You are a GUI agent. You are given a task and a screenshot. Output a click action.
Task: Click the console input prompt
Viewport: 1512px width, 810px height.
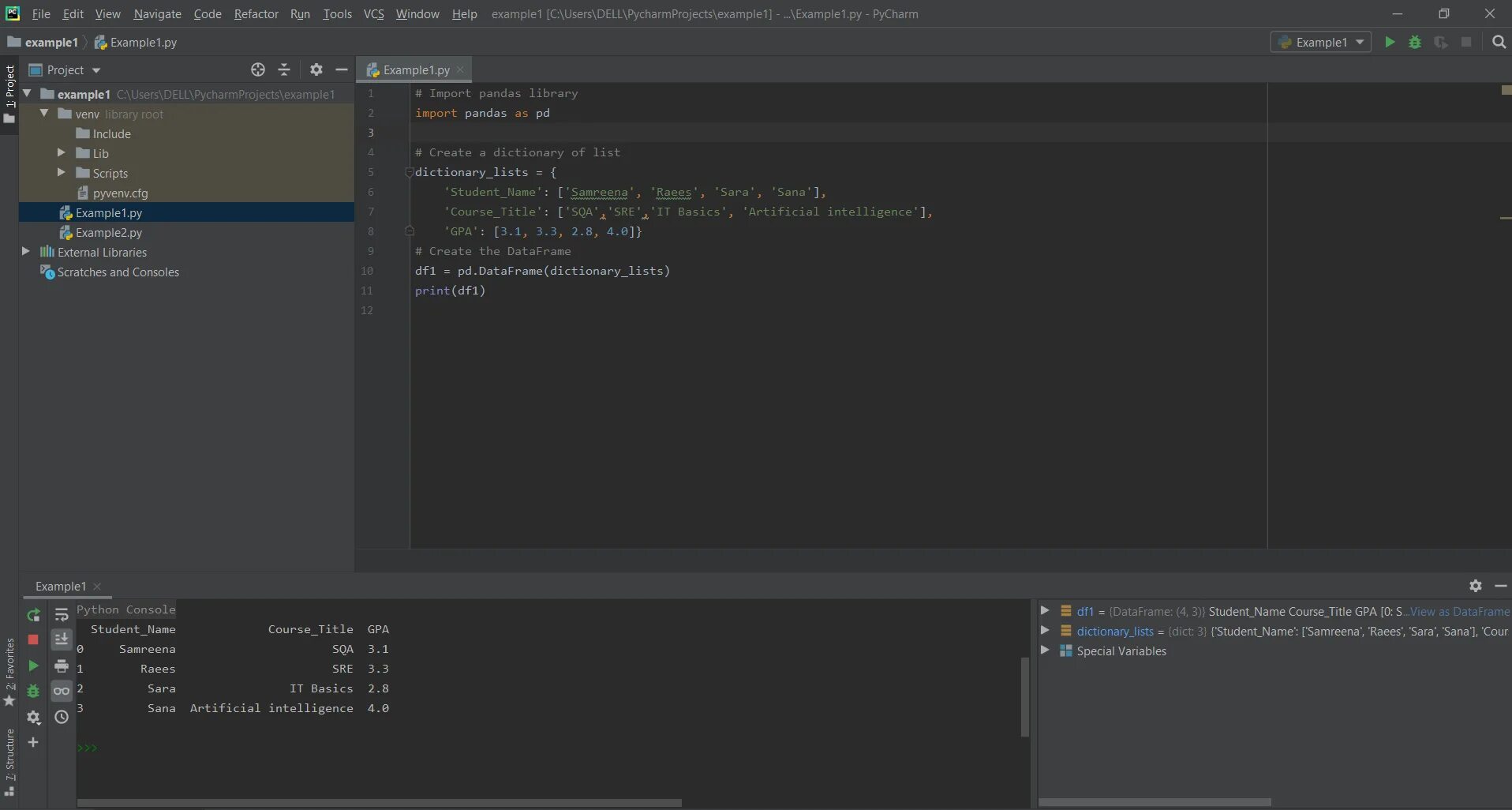88,748
